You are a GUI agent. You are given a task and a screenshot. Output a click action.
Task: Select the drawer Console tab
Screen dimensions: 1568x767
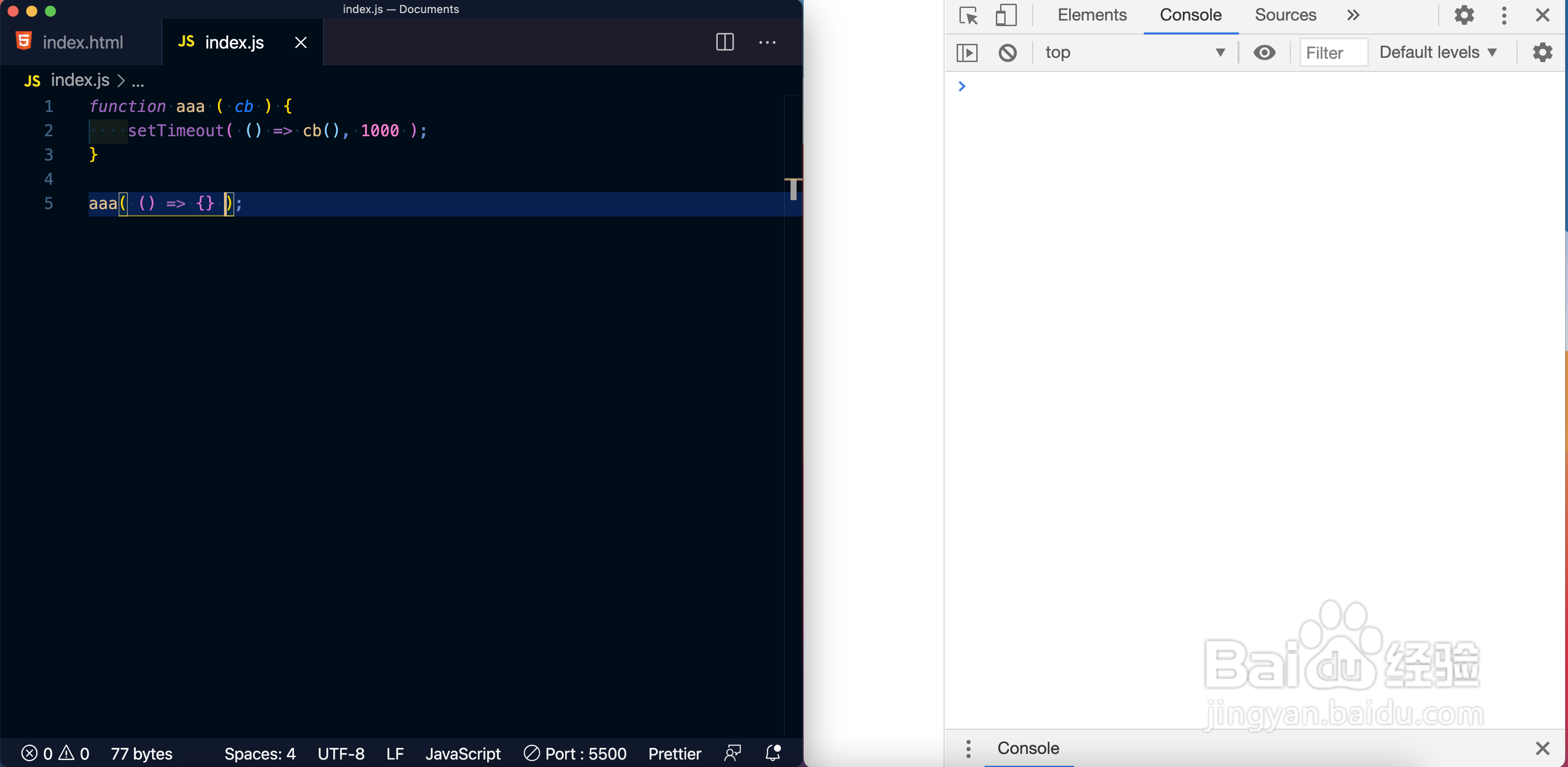point(1028,748)
